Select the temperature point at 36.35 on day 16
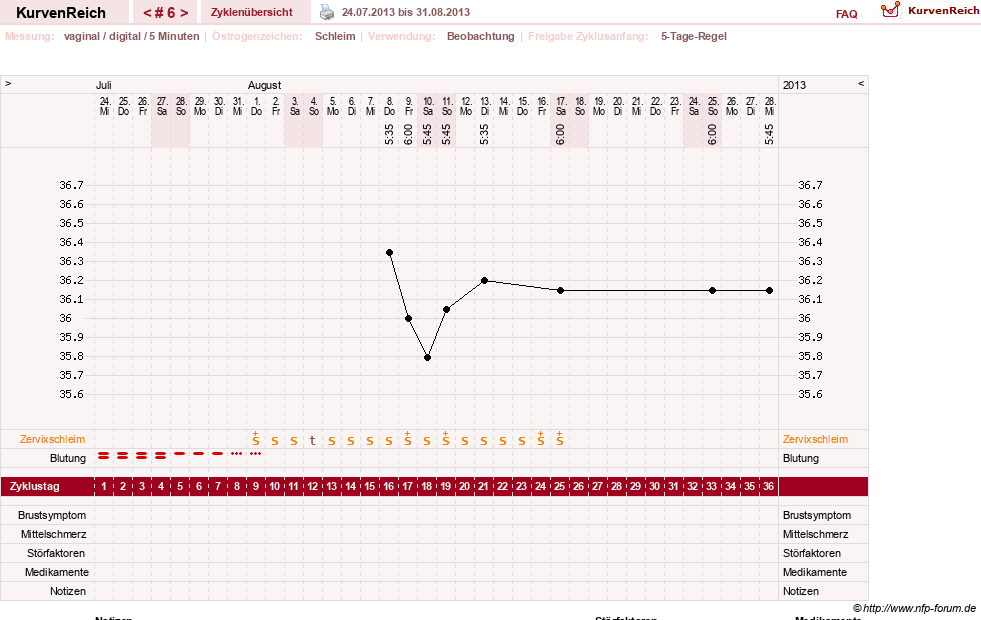 click(390, 253)
